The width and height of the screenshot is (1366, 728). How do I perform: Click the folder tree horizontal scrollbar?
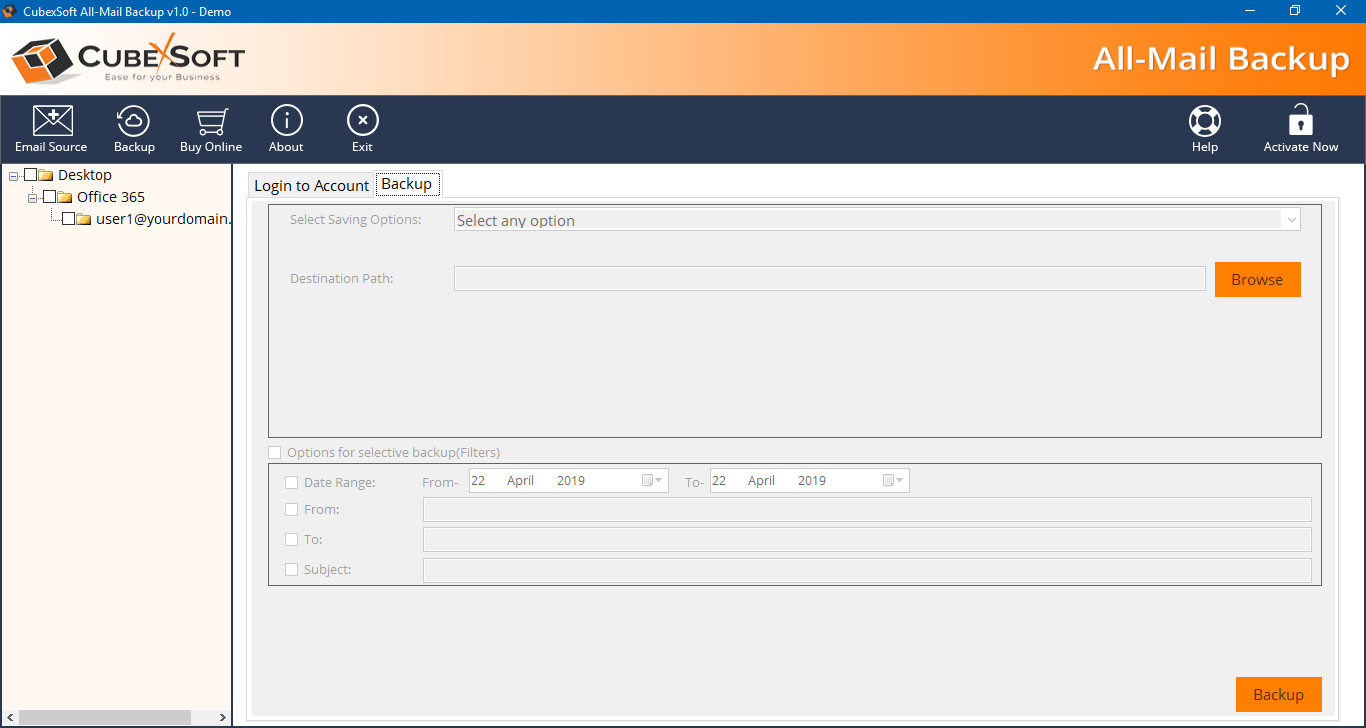click(x=105, y=717)
